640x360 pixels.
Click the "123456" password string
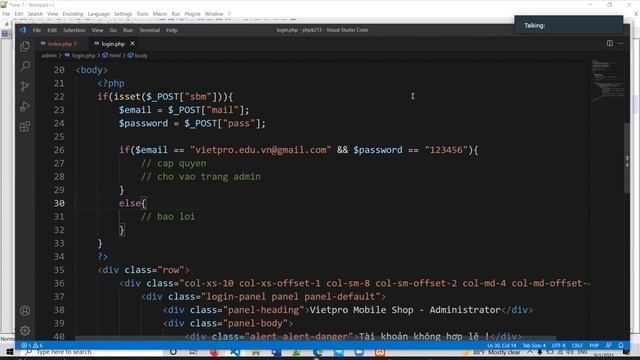(446, 150)
